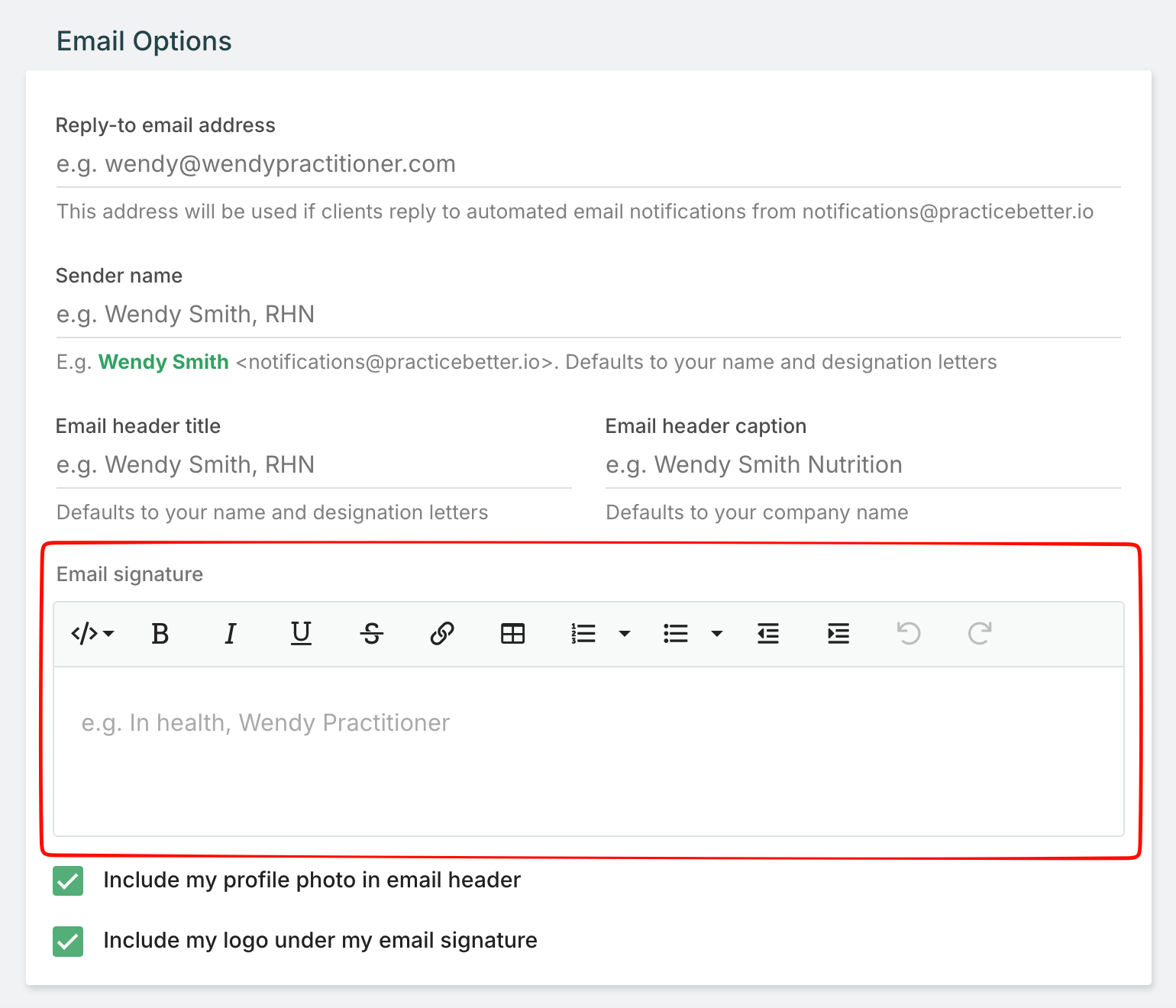This screenshot has height=1008, width=1176.
Task: Uncheck Include my logo under email signature
Action: click(68, 941)
